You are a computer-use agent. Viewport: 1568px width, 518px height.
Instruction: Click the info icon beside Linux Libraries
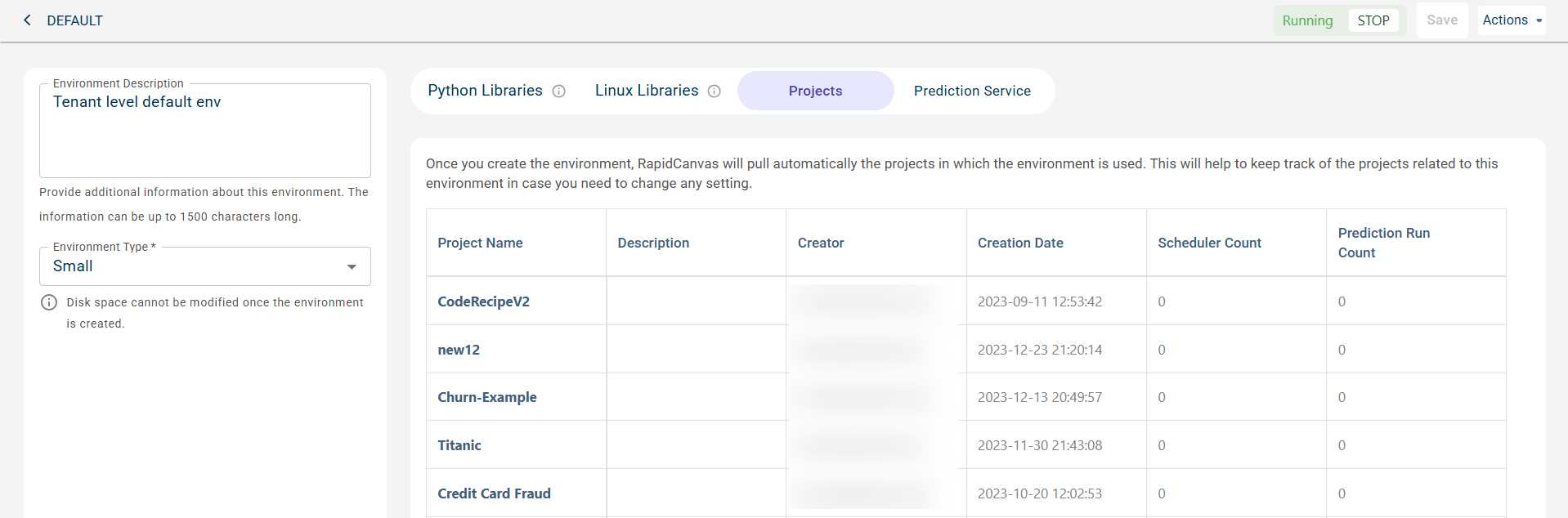pos(714,92)
